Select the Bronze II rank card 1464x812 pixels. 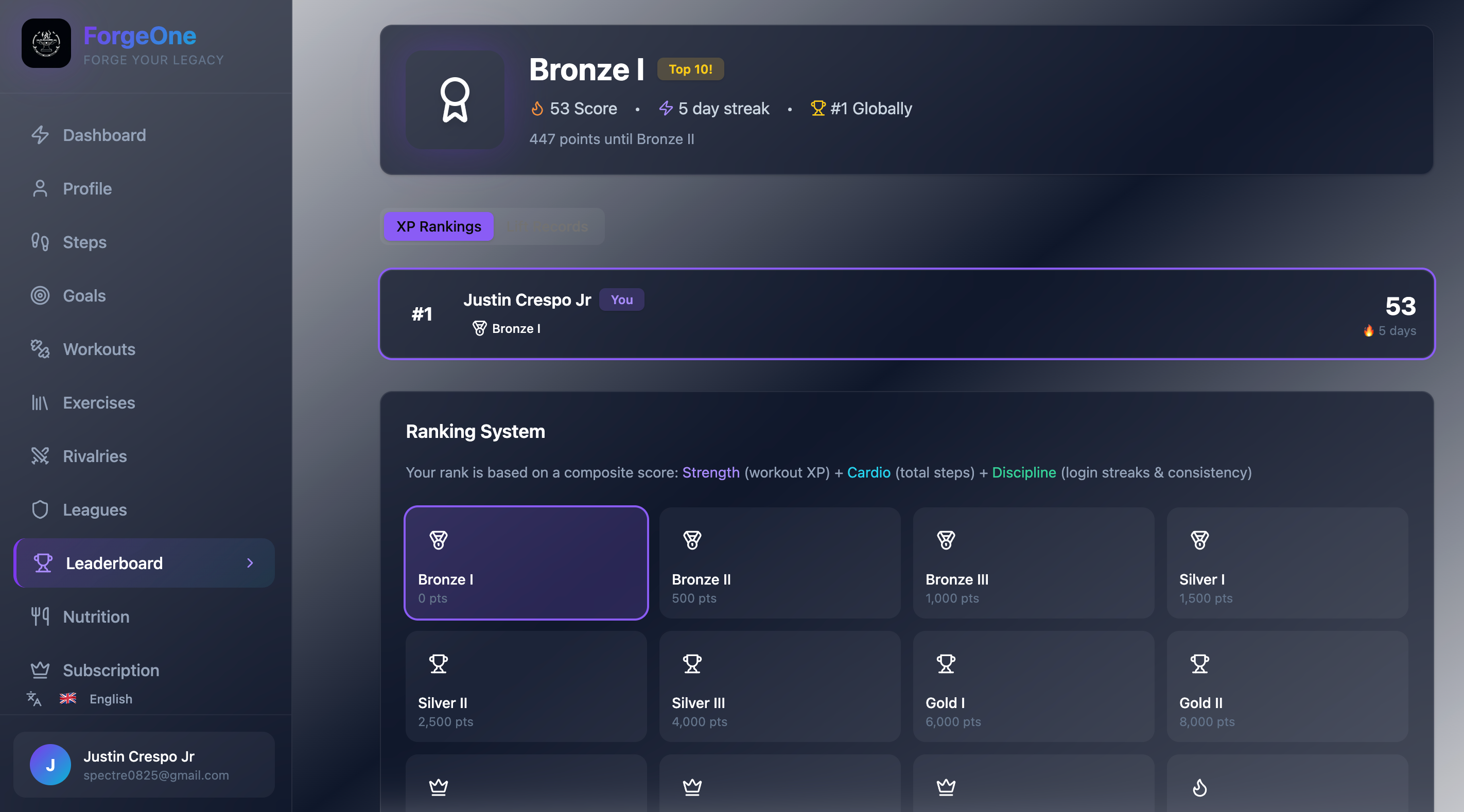[x=780, y=563]
